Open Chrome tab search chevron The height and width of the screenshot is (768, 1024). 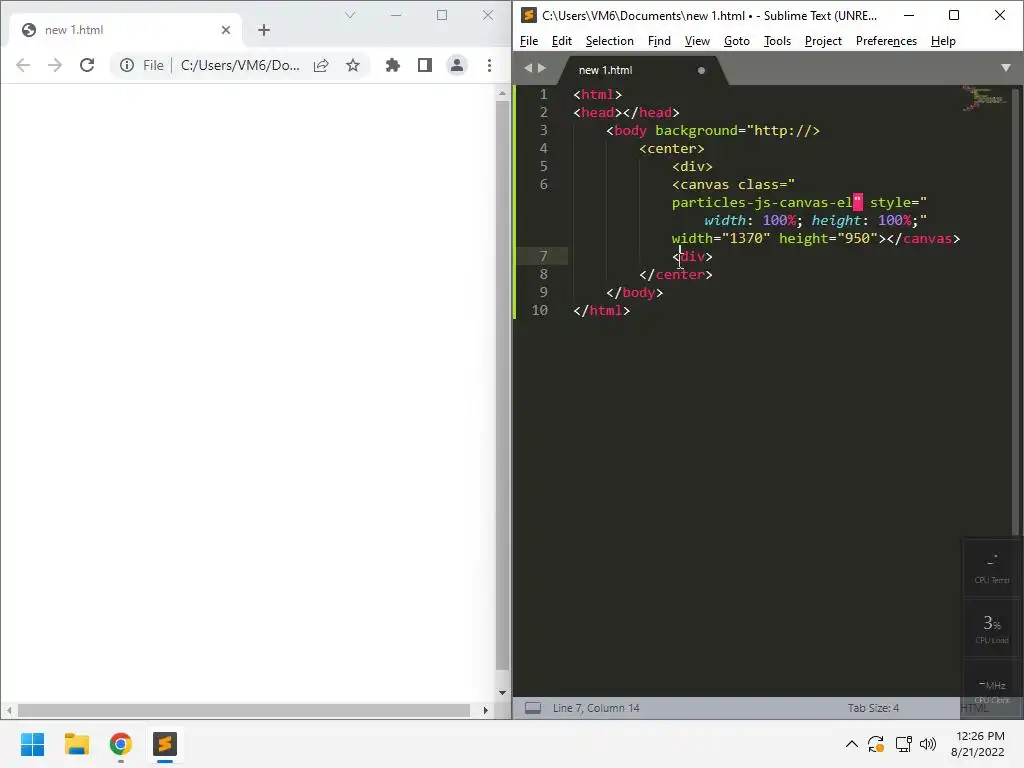pos(350,15)
